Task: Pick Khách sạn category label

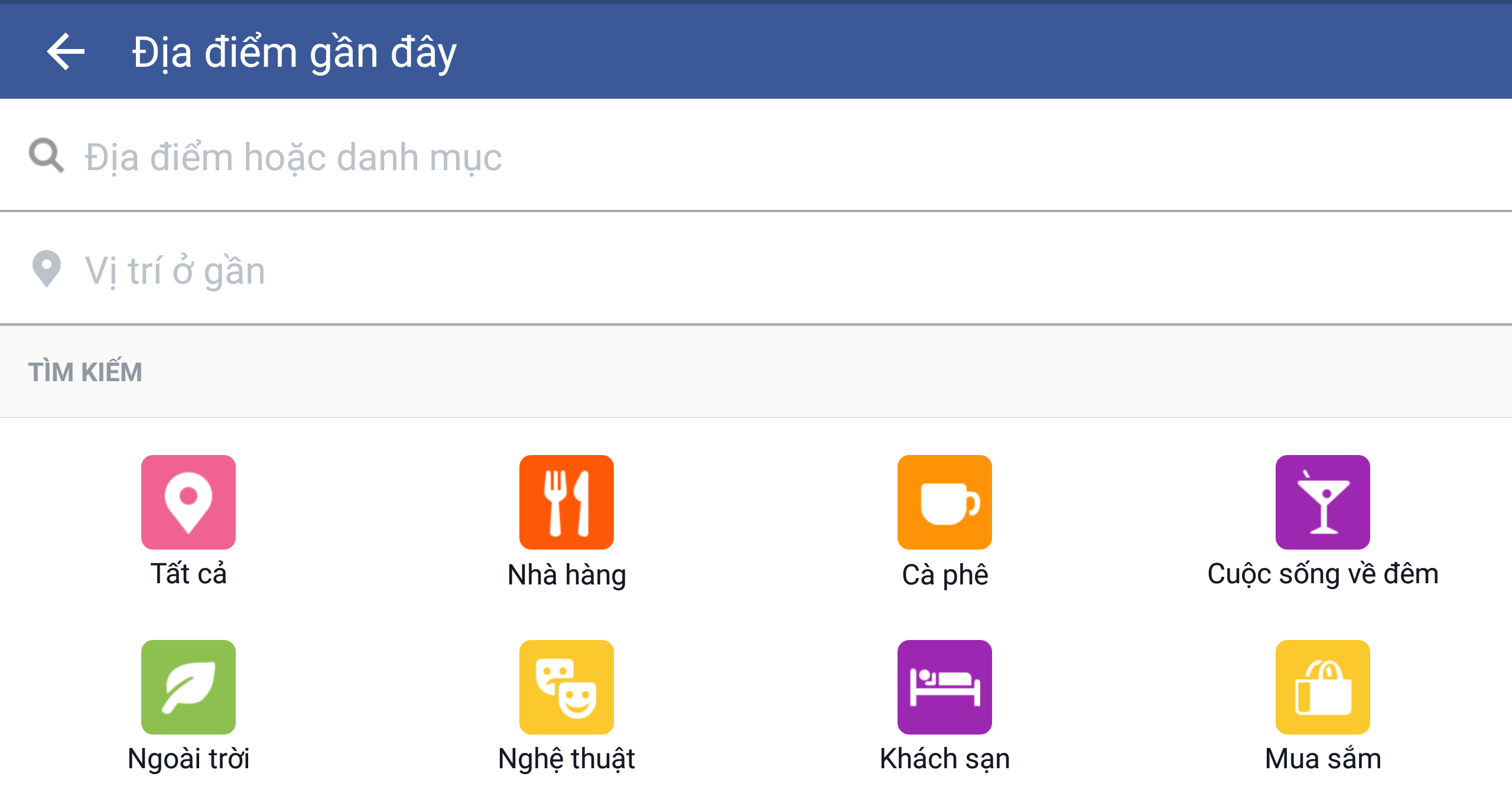Action: coord(944,758)
